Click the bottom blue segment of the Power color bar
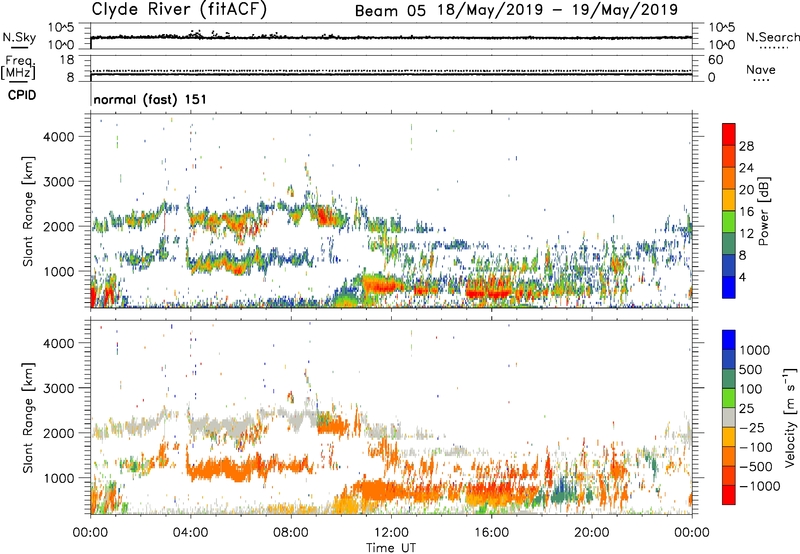Image resolution: width=800 pixels, height=554 pixels. (729, 287)
